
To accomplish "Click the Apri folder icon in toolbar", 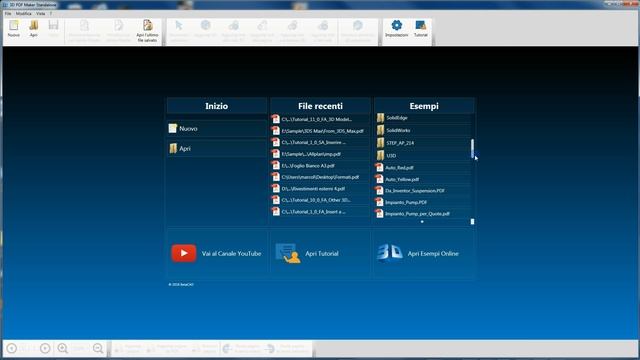I will tap(33, 25).
